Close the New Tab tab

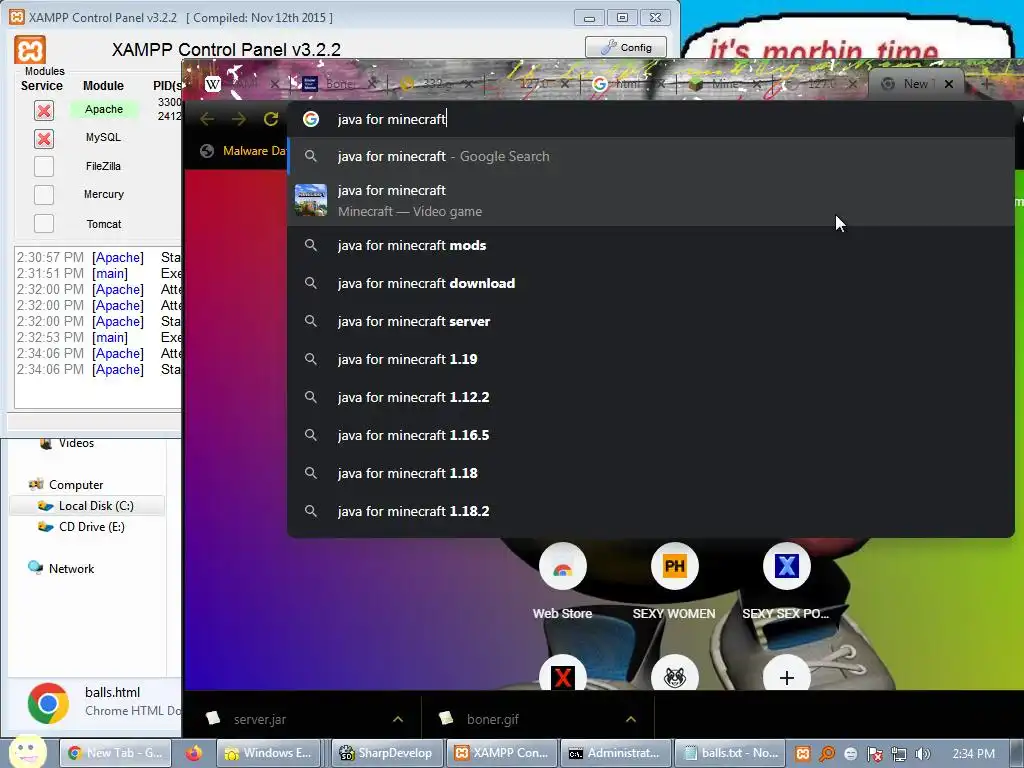click(x=949, y=84)
